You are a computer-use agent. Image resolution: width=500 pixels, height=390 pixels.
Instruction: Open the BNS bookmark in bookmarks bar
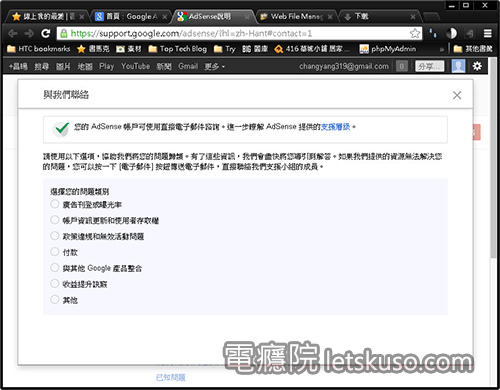pos(255,49)
